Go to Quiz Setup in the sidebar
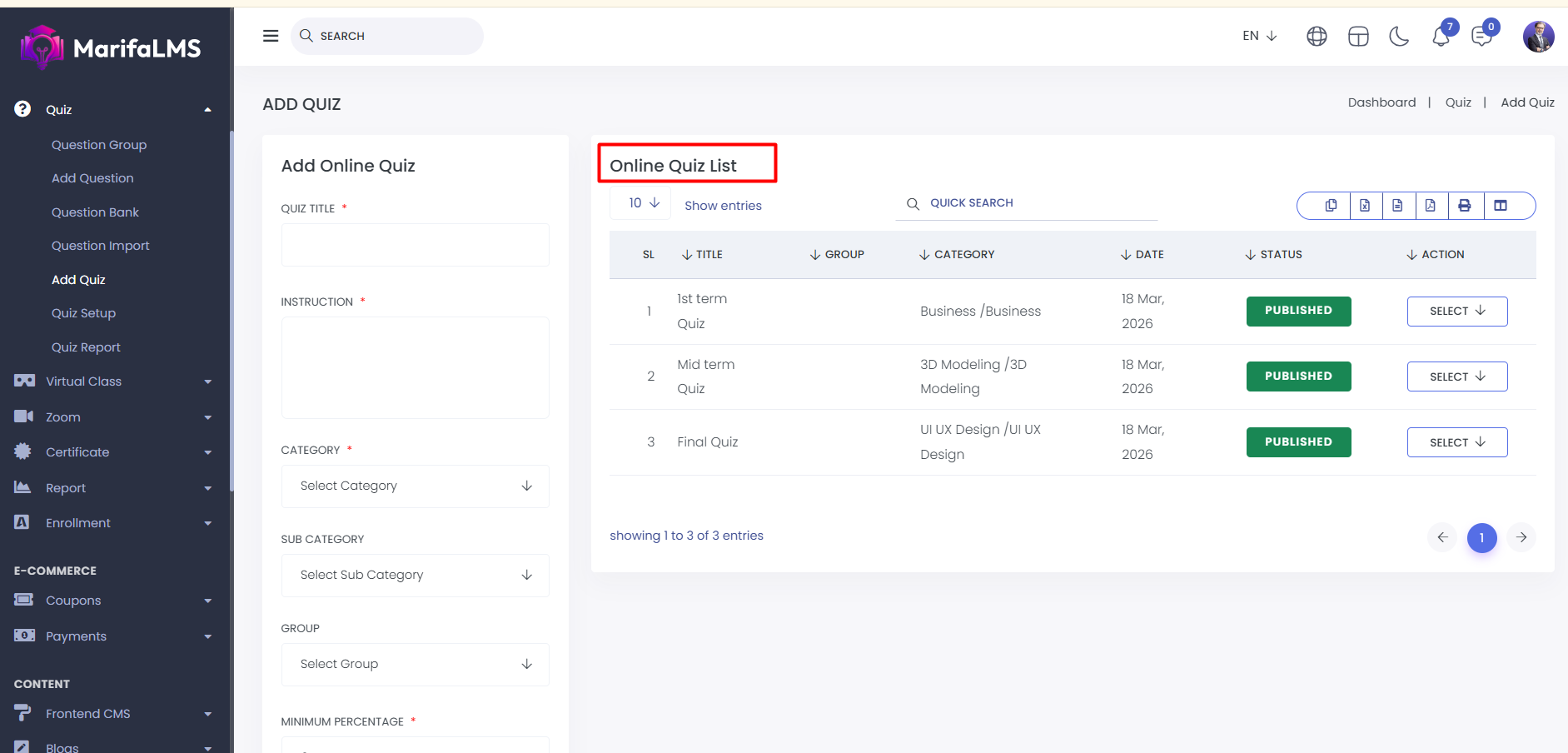The height and width of the screenshot is (753, 1568). (83, 313)
